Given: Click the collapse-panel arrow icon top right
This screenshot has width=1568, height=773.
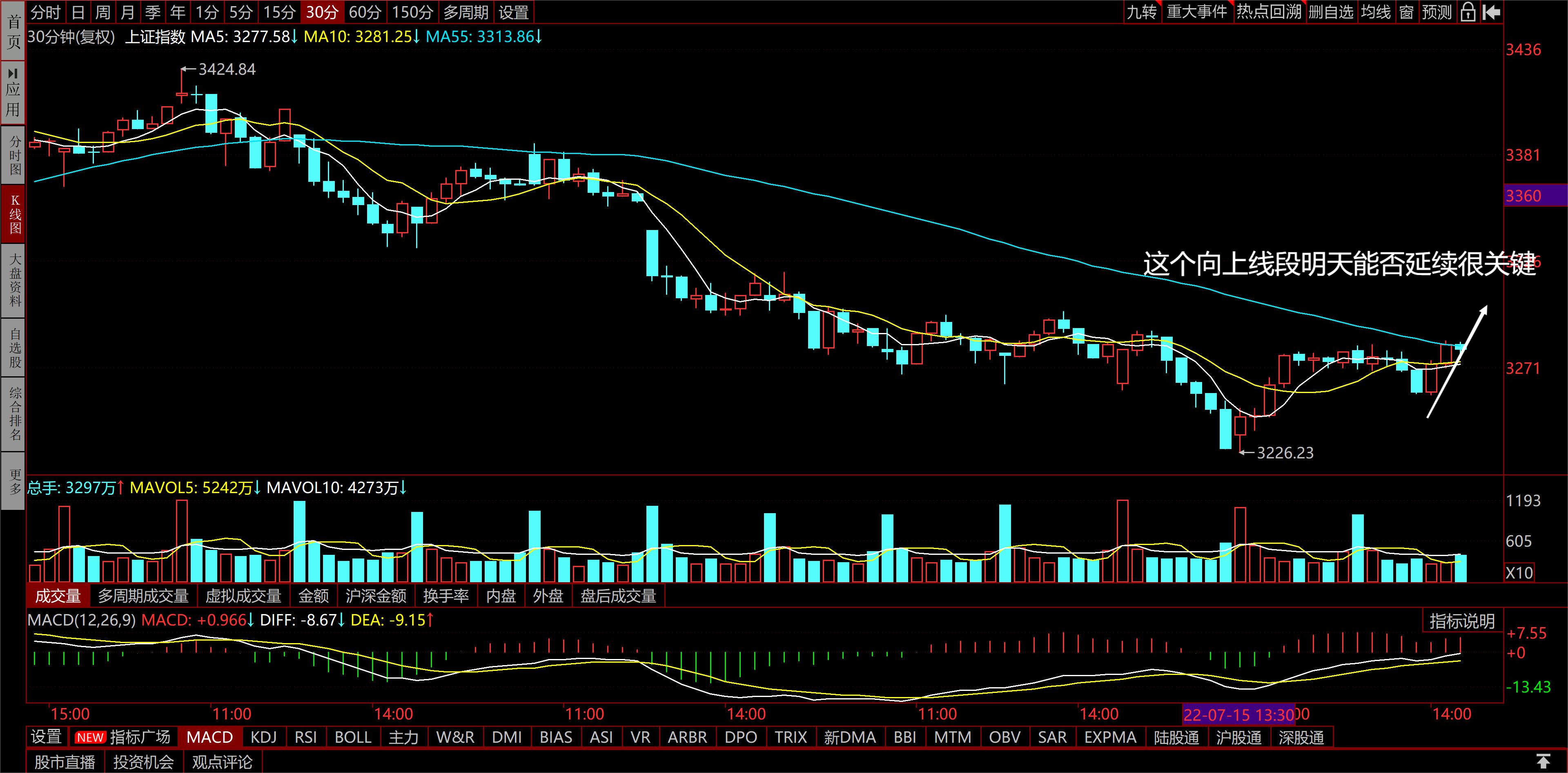Looking at the screenshot, I should [x=1491, y=11].
